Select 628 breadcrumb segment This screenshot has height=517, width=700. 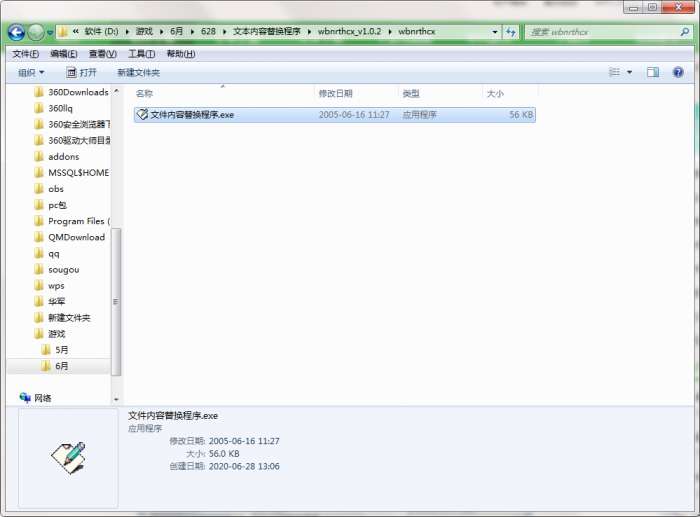coord(208,32)
